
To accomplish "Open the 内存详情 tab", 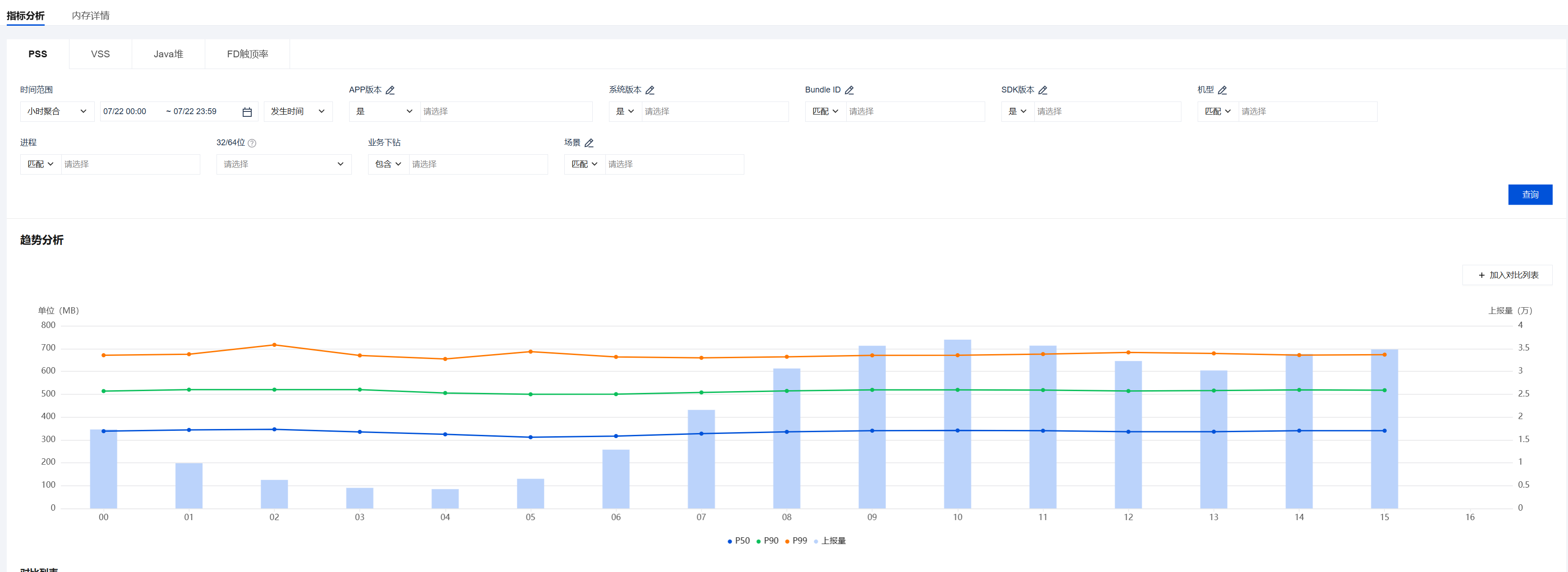I will click(x=91, y=15).
